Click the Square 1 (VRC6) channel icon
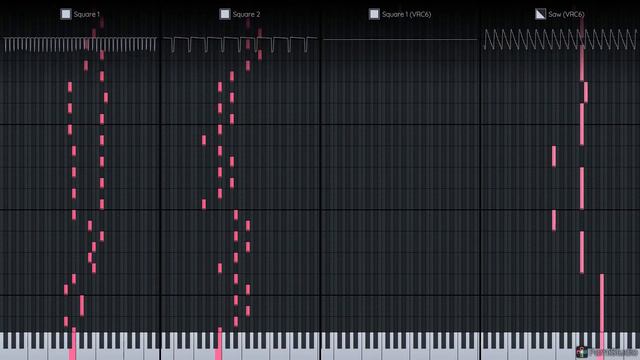The height and width of the screenshot is (360, 640). (374, 14)
